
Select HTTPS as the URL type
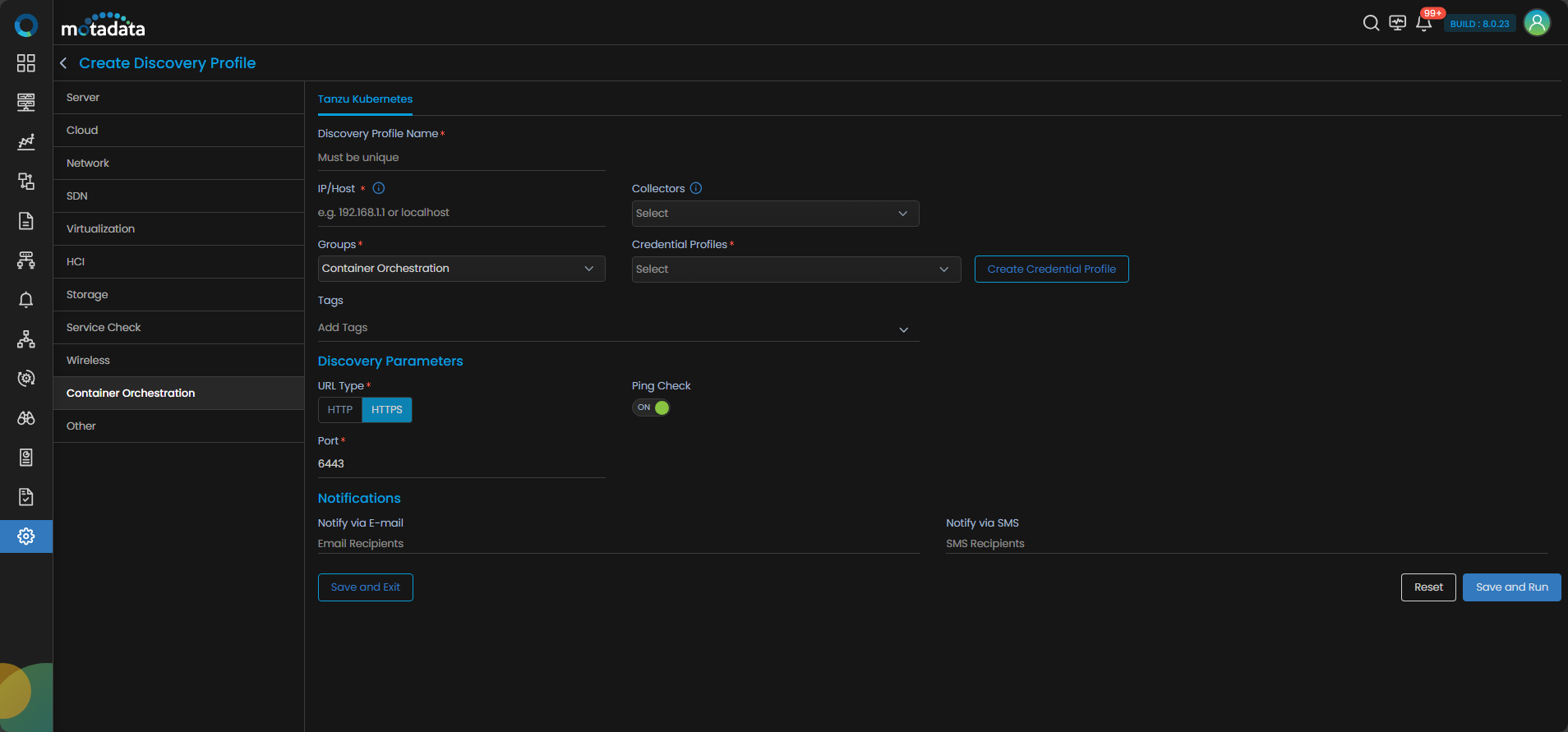(x=387, y=410)
